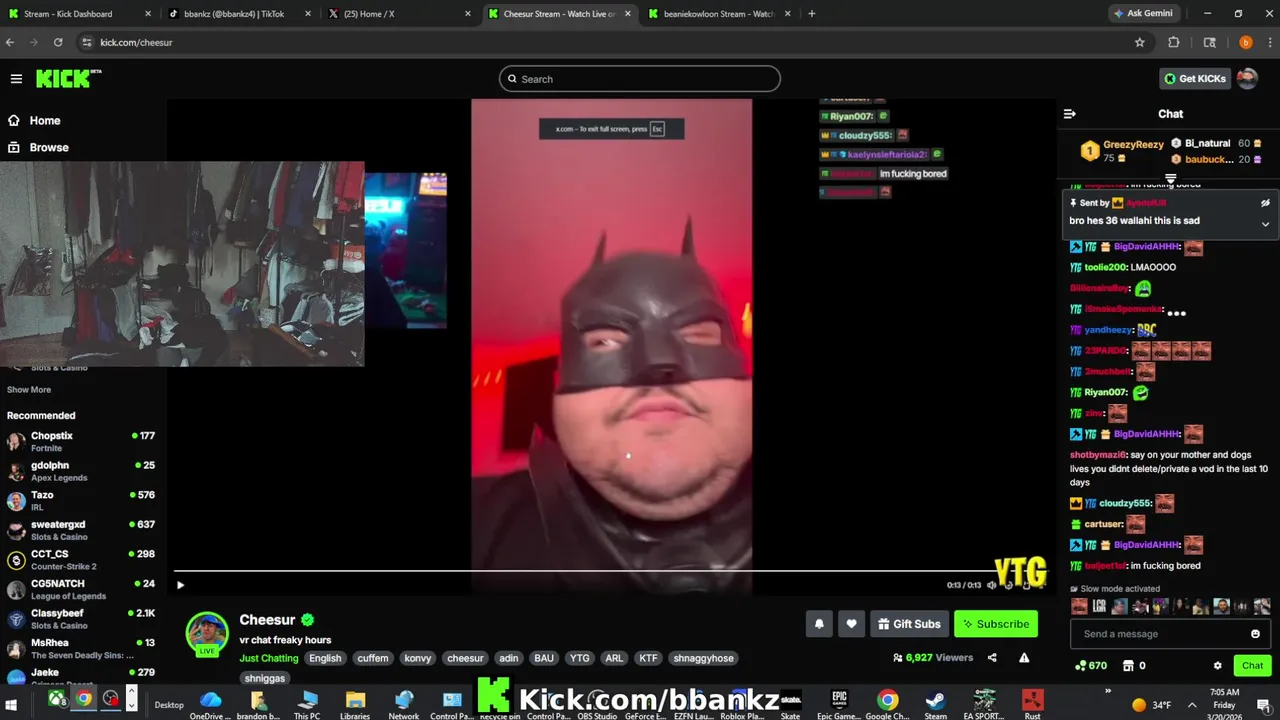Toggle notification bell for Cheesur
The image size is (1280, 720).
pos(819,624)
